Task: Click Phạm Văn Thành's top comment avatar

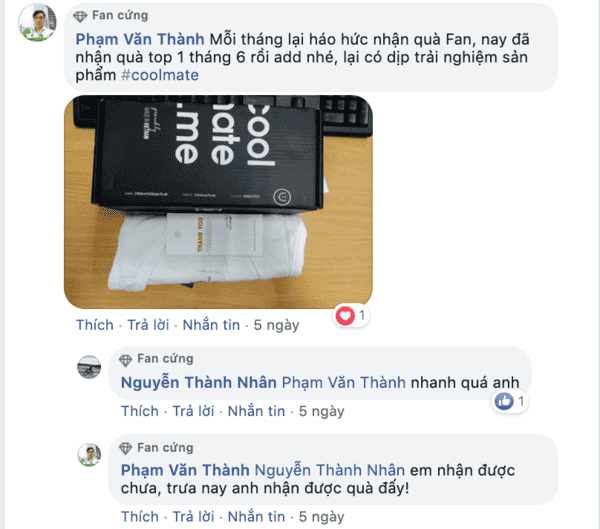Action: pyautogui.click(x=37, y=22)
